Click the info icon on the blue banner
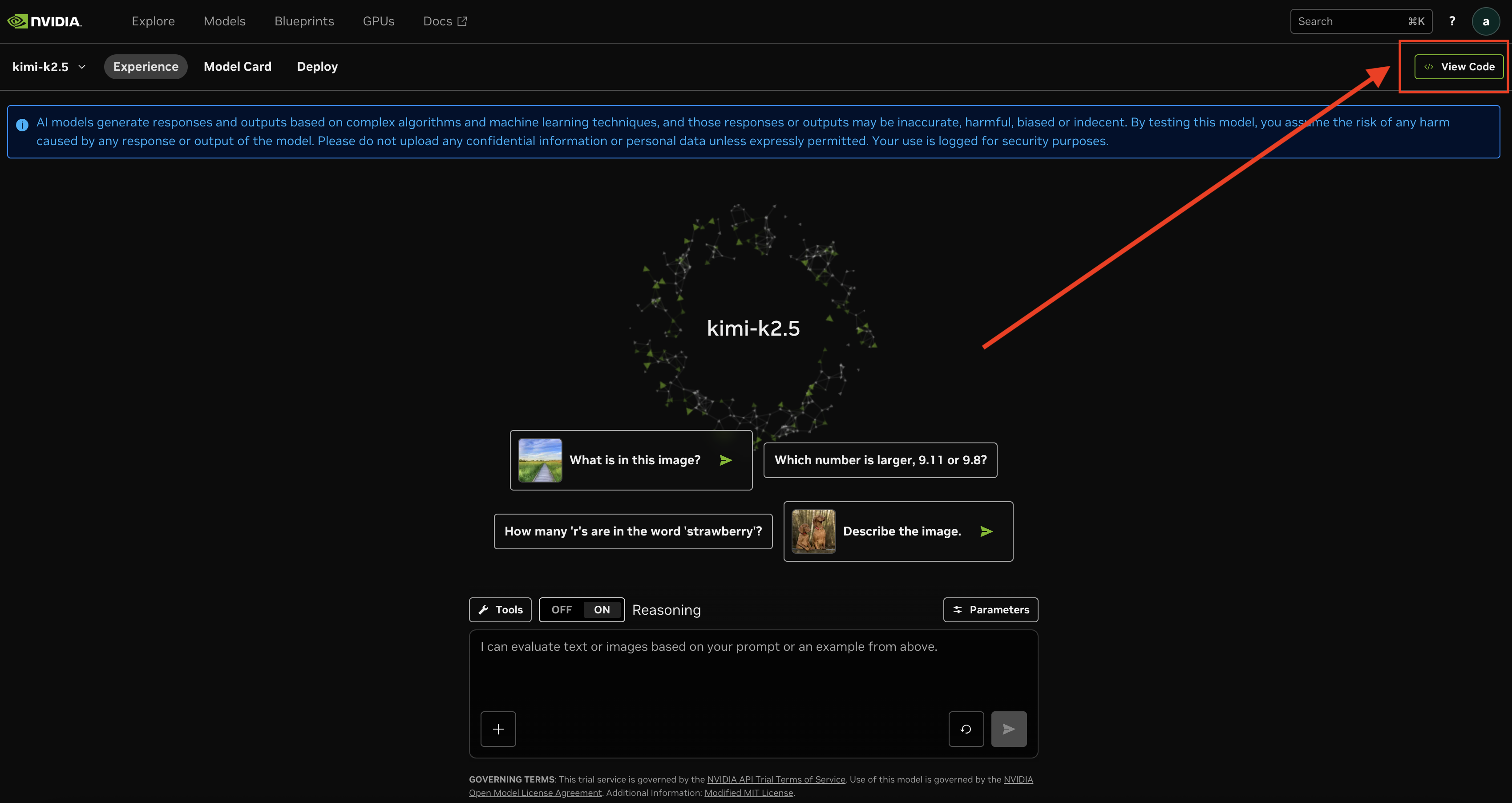 click(22, 125)
